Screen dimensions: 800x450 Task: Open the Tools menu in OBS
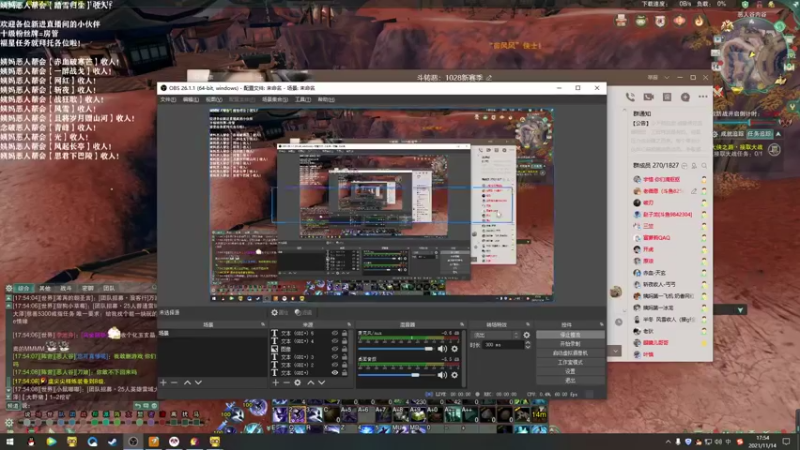303,99
